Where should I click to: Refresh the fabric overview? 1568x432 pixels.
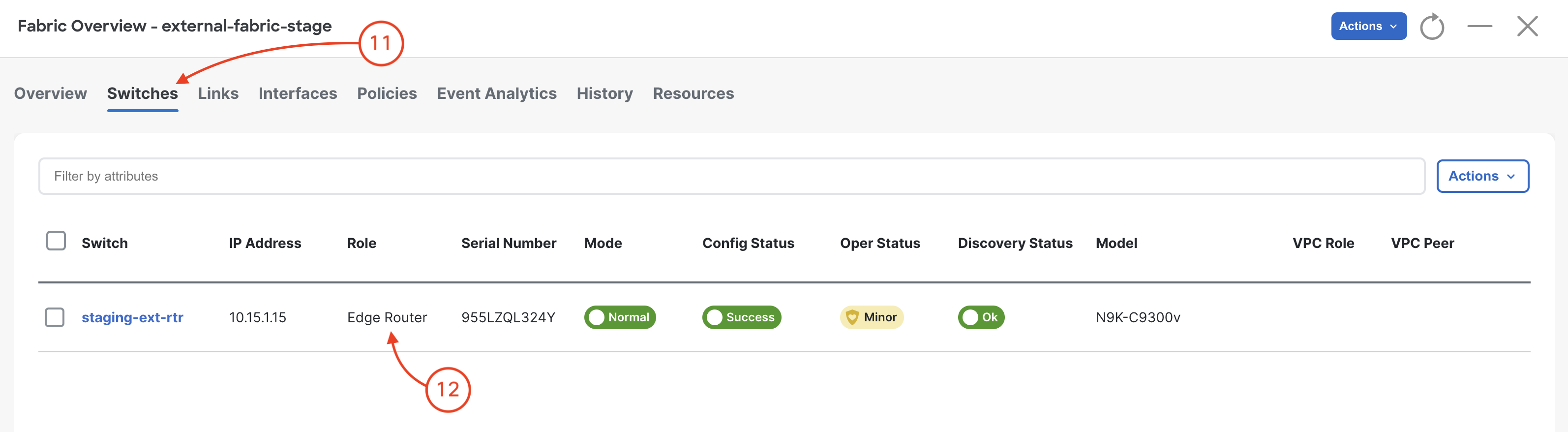point(1432,26)
